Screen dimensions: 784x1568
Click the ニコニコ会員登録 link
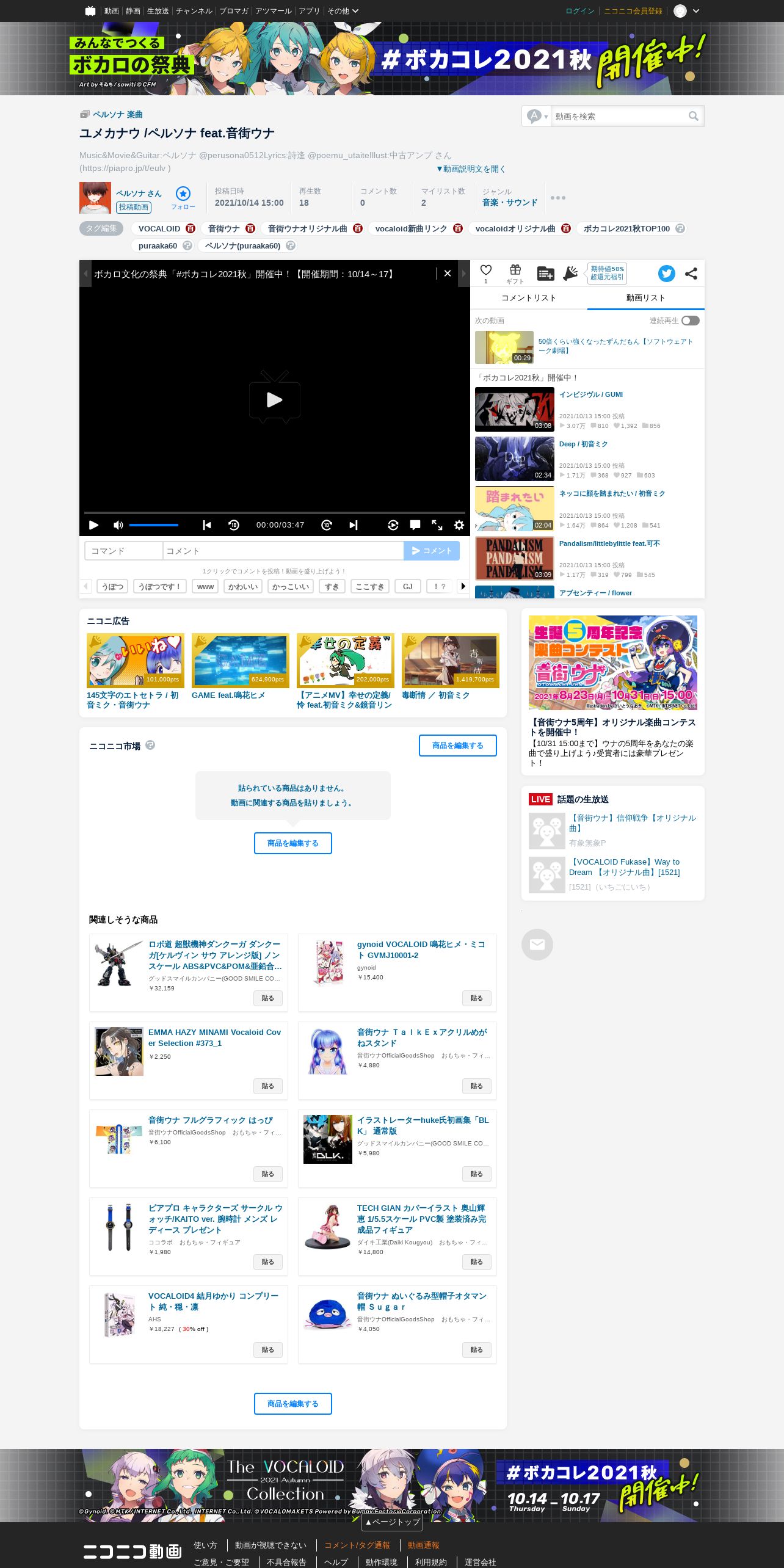[x=633, y=11]
